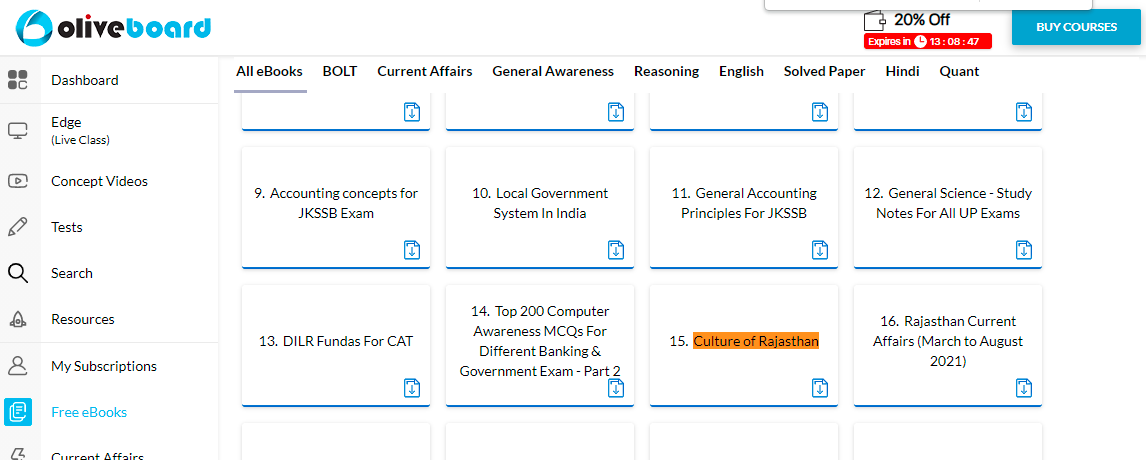This screenshot has width=1146, height=460.
Task: Click the Search magnifier icon
Action: (18, 274)
